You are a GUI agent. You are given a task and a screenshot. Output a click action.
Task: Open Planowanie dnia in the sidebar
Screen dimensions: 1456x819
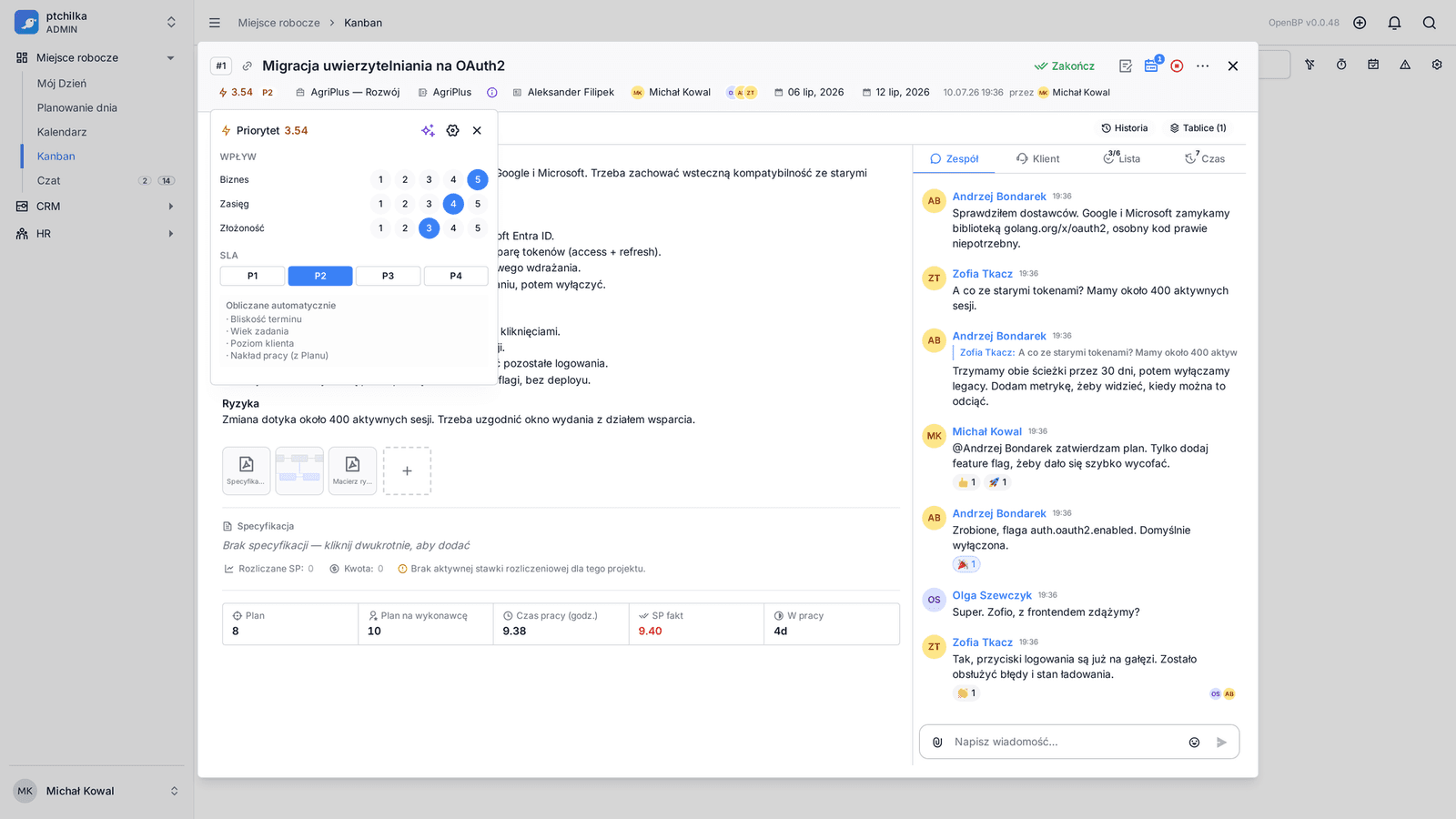(77, 107)
